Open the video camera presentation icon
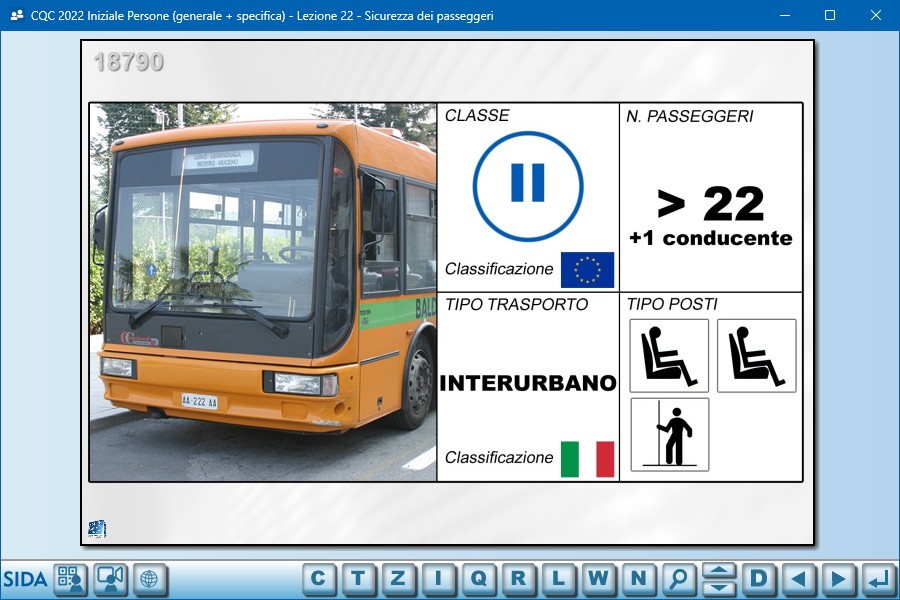The height and width of the screenshot is (600, 900). coord(110,579)
